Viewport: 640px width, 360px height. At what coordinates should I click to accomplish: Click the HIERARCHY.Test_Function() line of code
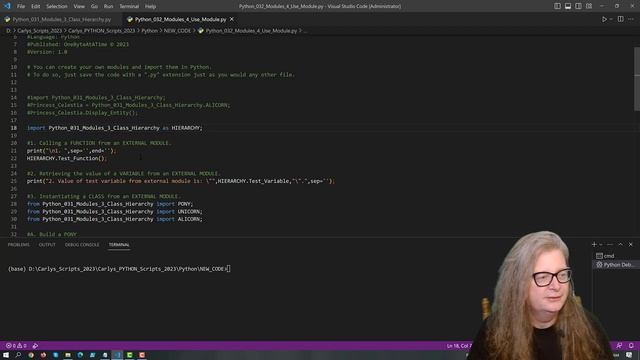(66, 158)
